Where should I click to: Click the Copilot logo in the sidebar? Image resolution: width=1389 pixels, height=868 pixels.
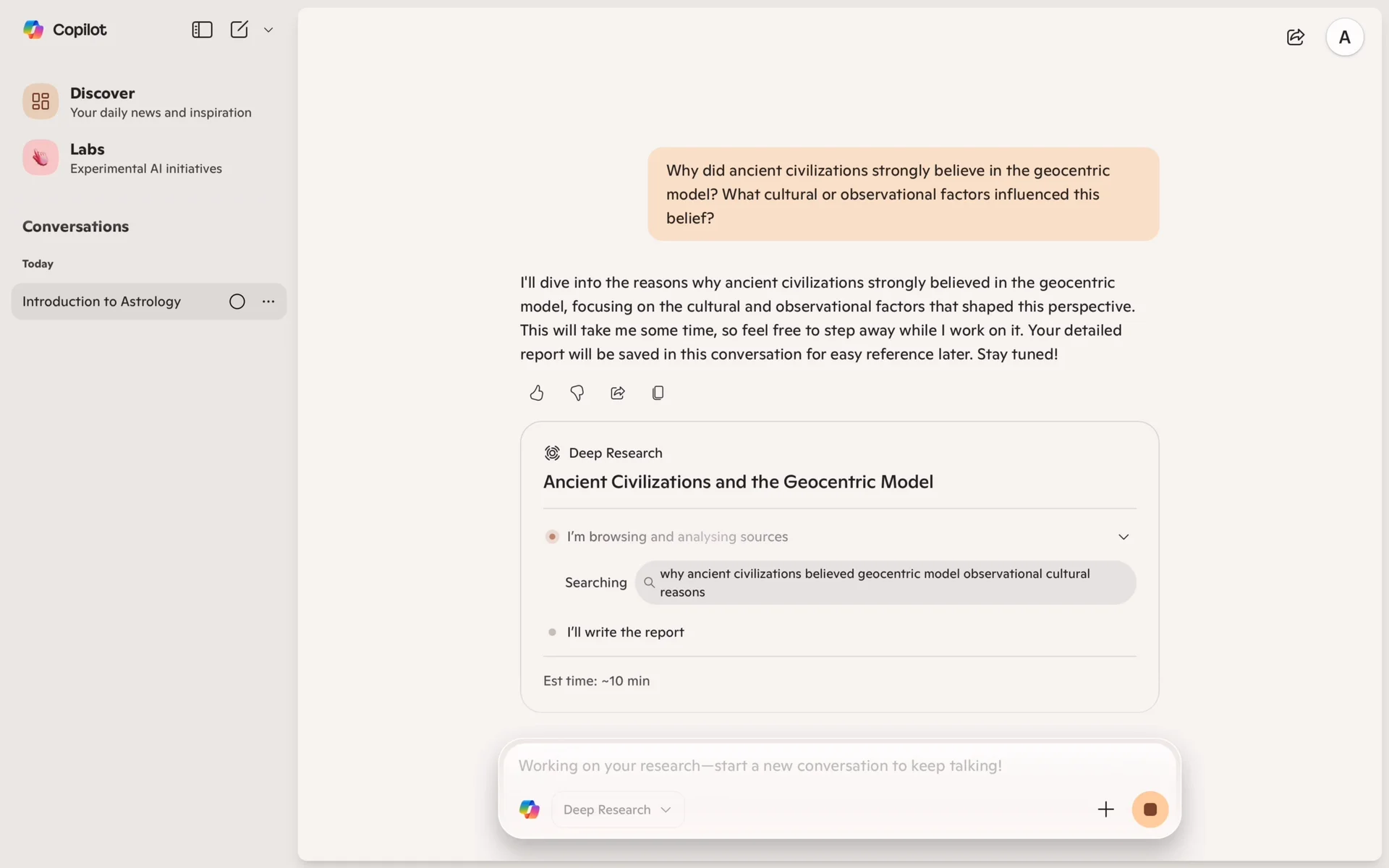tap(34, 30)
